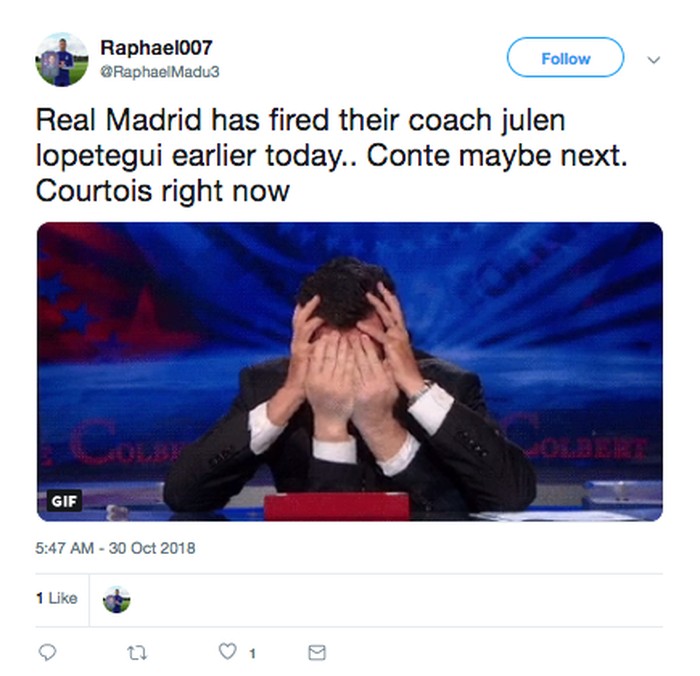
Task: View who liked via 1 Like
Action: click(x=57, y=598)
